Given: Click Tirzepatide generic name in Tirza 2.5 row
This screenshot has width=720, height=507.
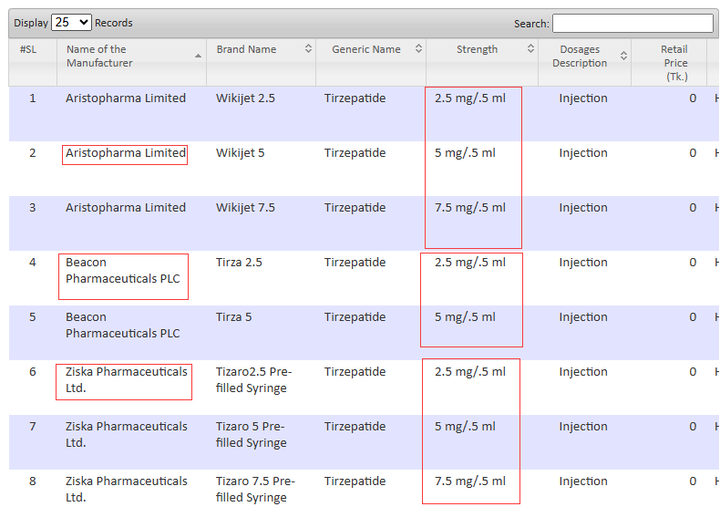Looking at the screenshot, I should pos(355,262).
